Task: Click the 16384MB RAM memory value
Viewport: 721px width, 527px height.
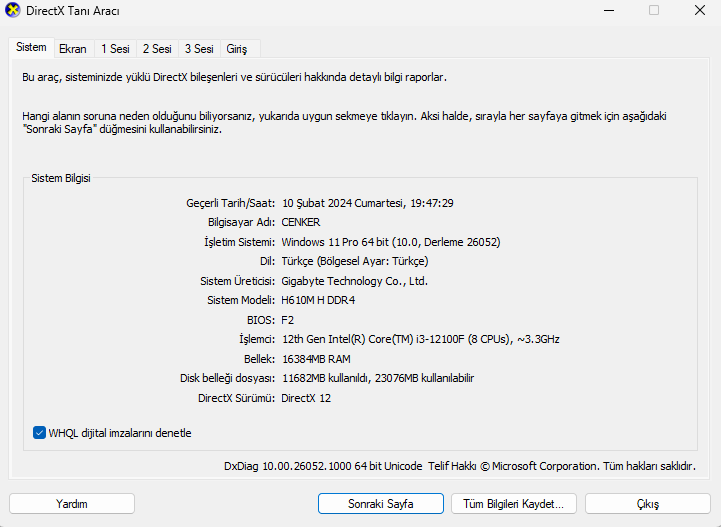Action: point(316,359)
